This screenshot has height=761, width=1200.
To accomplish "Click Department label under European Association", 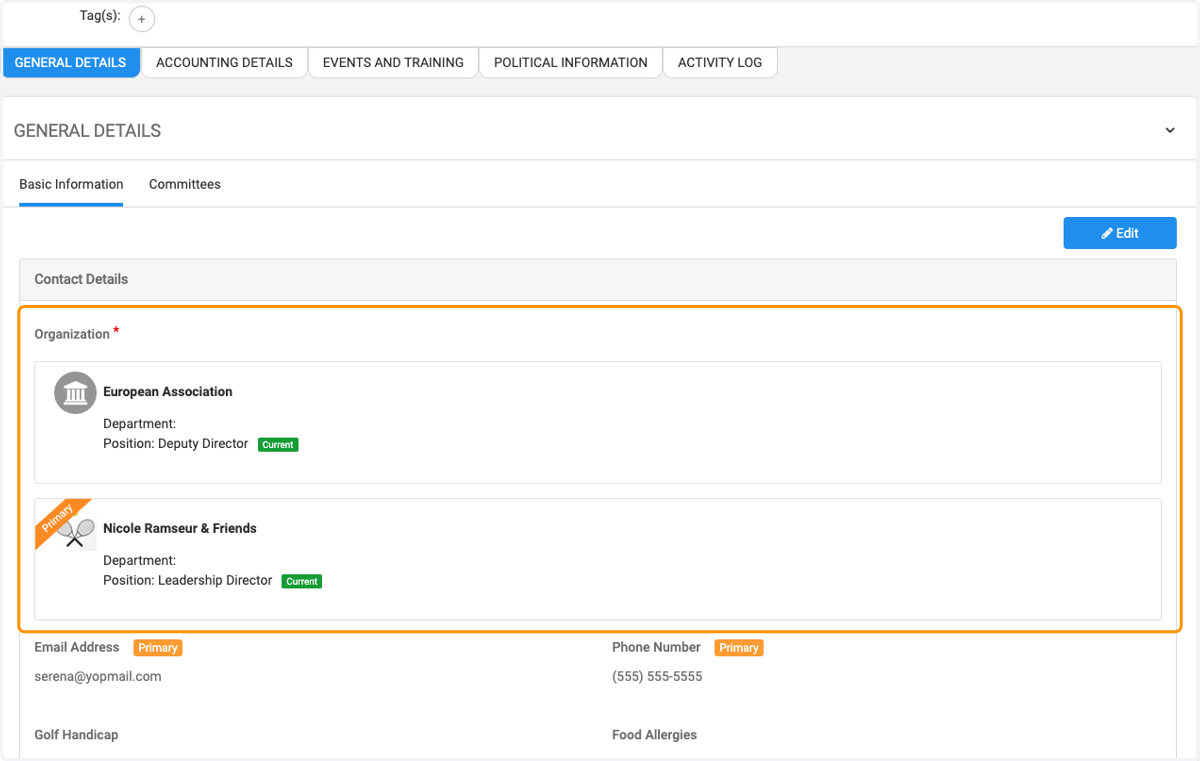I will pyautogui.click(x=139, y=424).
